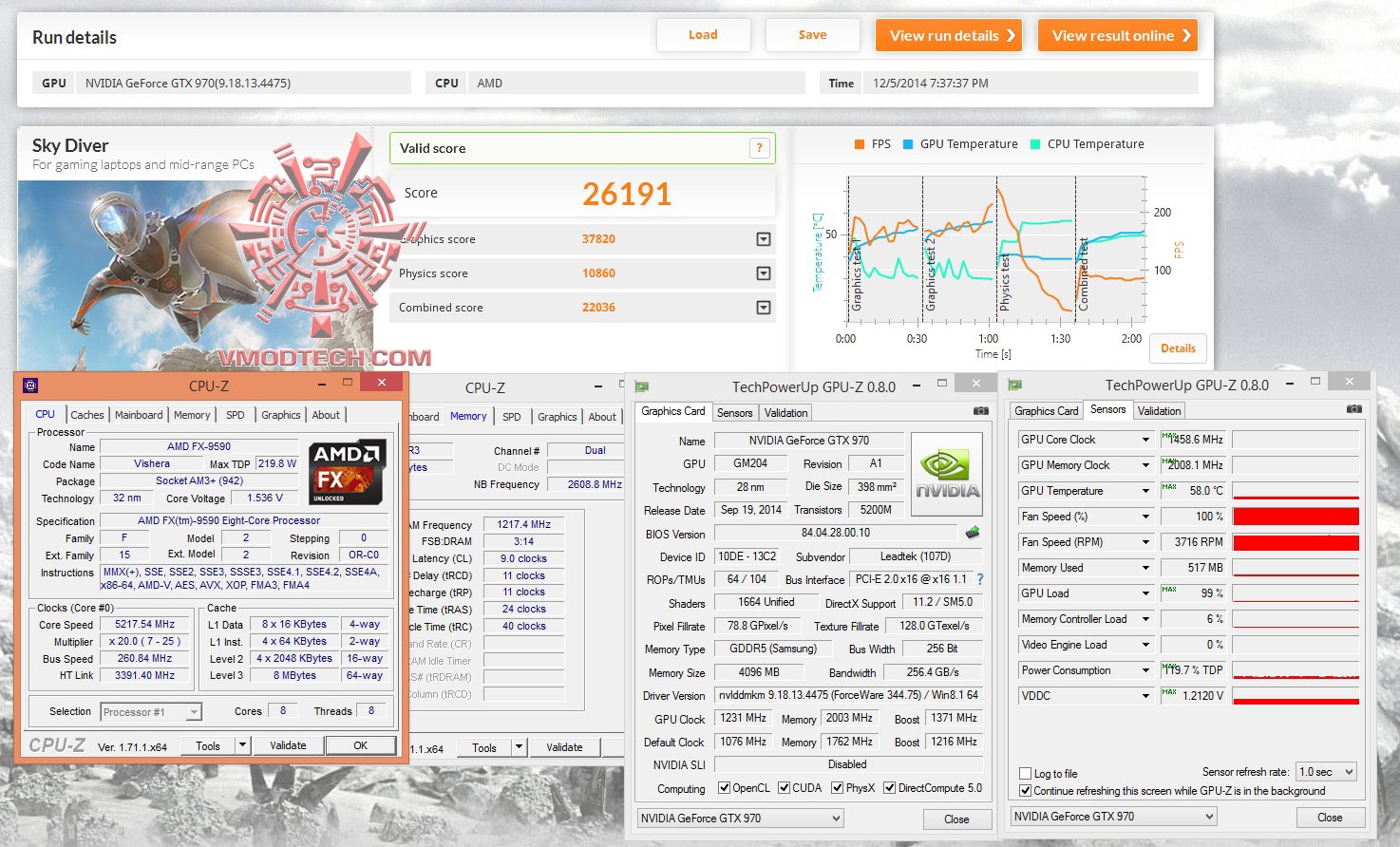Viewport: 1400px width, 847px height.
Task: Open the Graphics tab in the background CPU-Z window
Action: [x=558, y=417]
